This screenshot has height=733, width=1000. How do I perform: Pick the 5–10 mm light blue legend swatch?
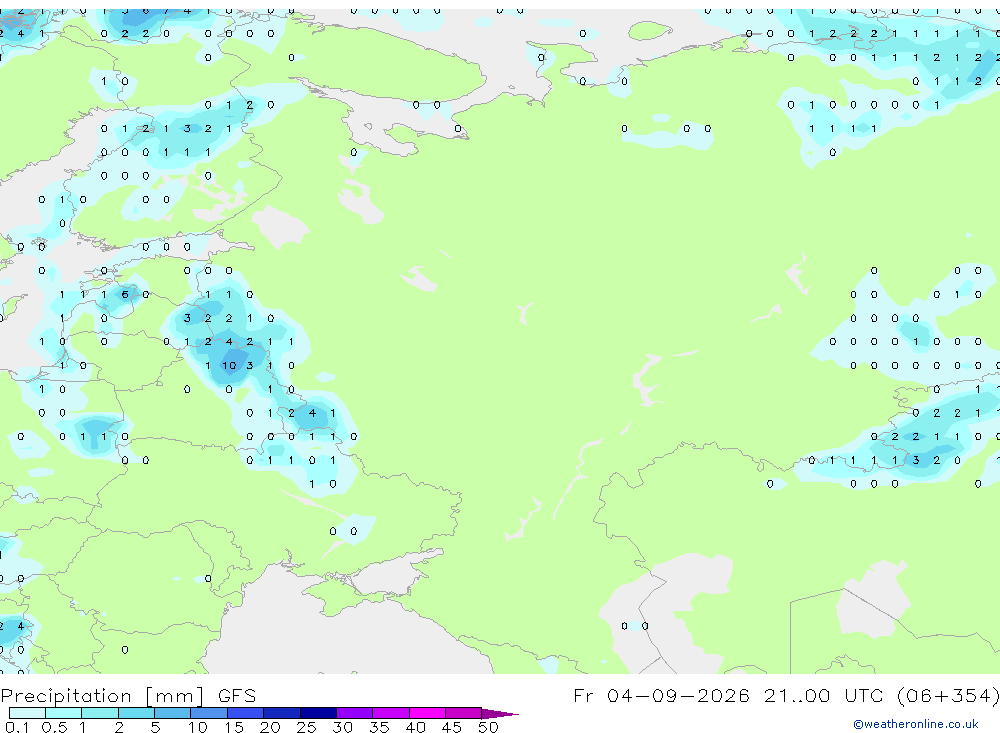coord(172,713)
